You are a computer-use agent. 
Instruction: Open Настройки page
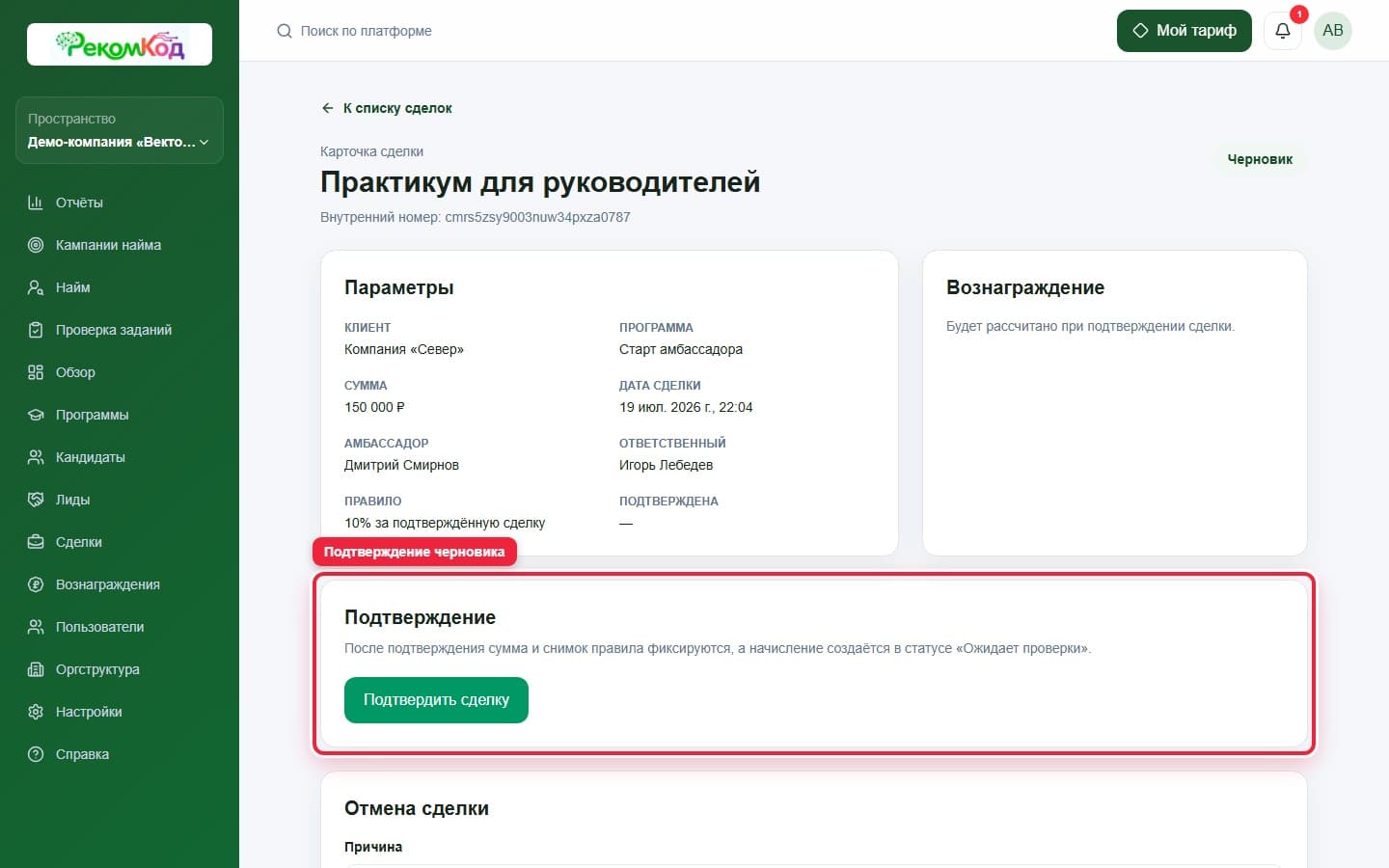pyautogui.click(x=120, y=712)
